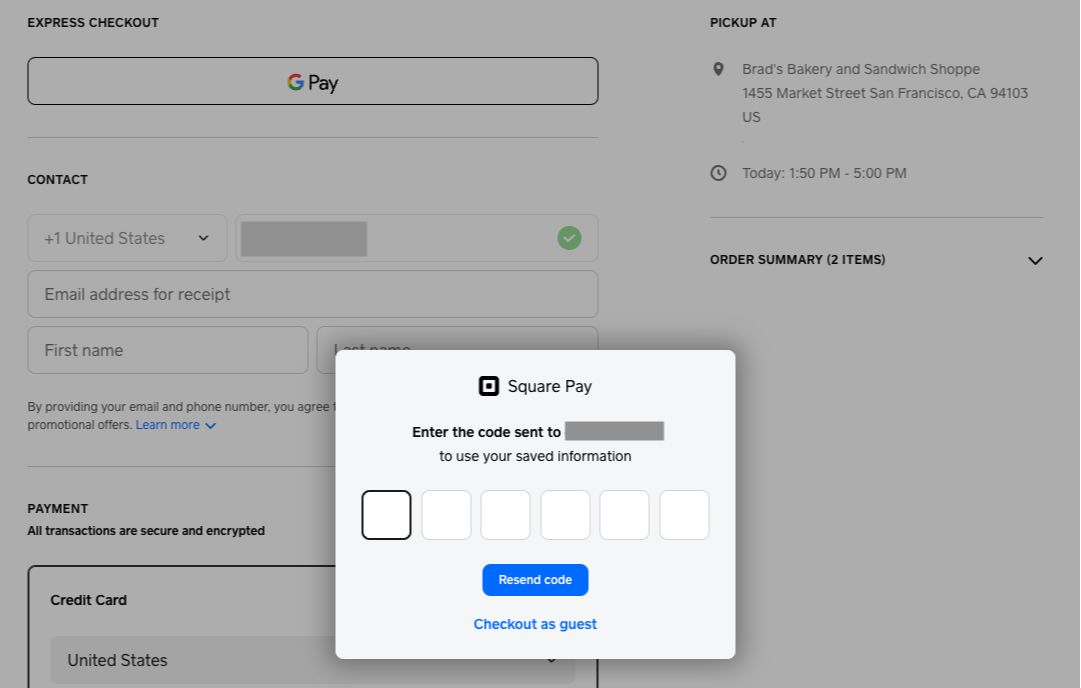Click the green phone verification checkmark
The image size is (1081, 688).
[569, 238]
